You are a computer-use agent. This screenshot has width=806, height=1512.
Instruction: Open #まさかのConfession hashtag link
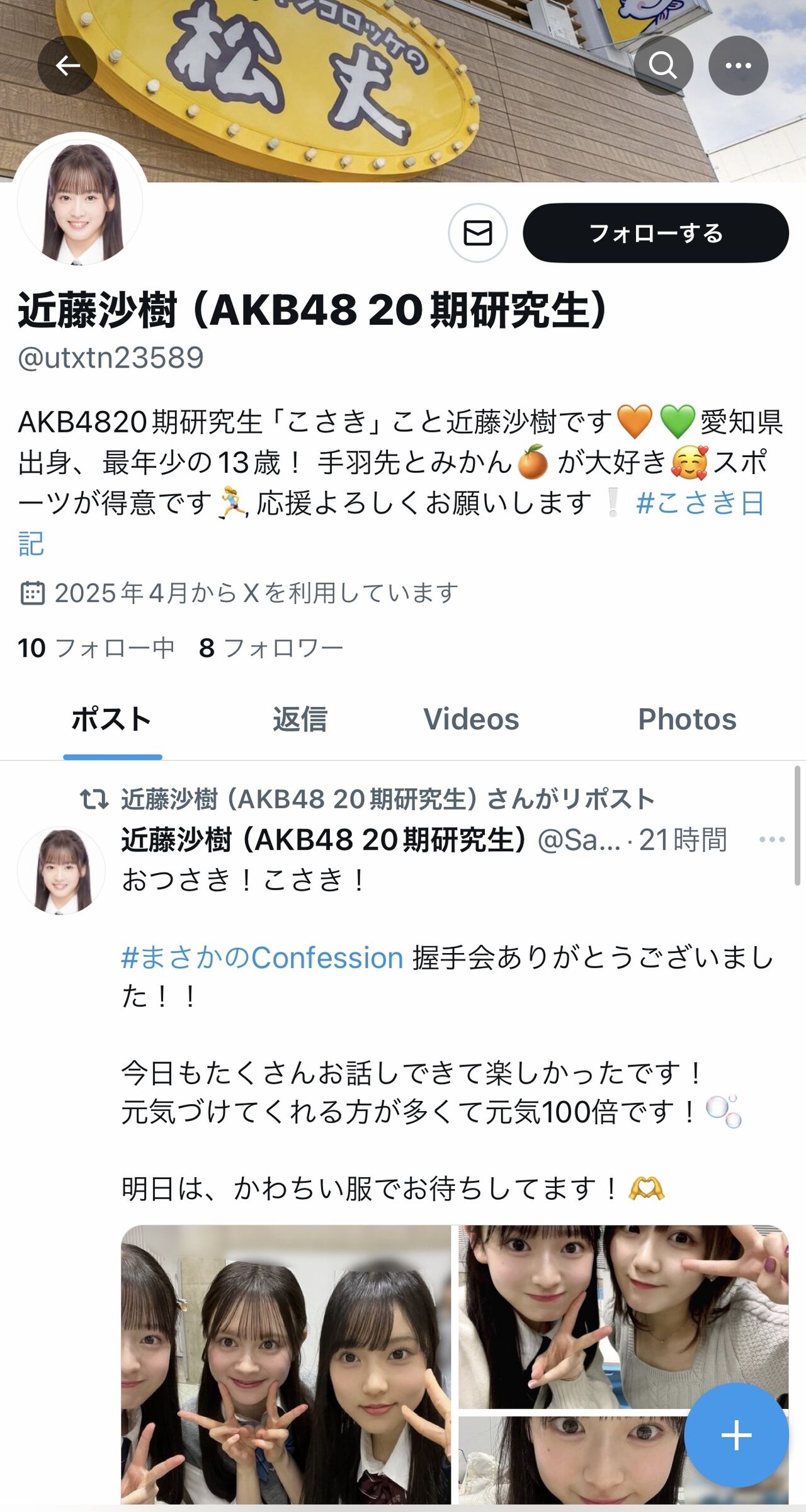click(262, 958)
